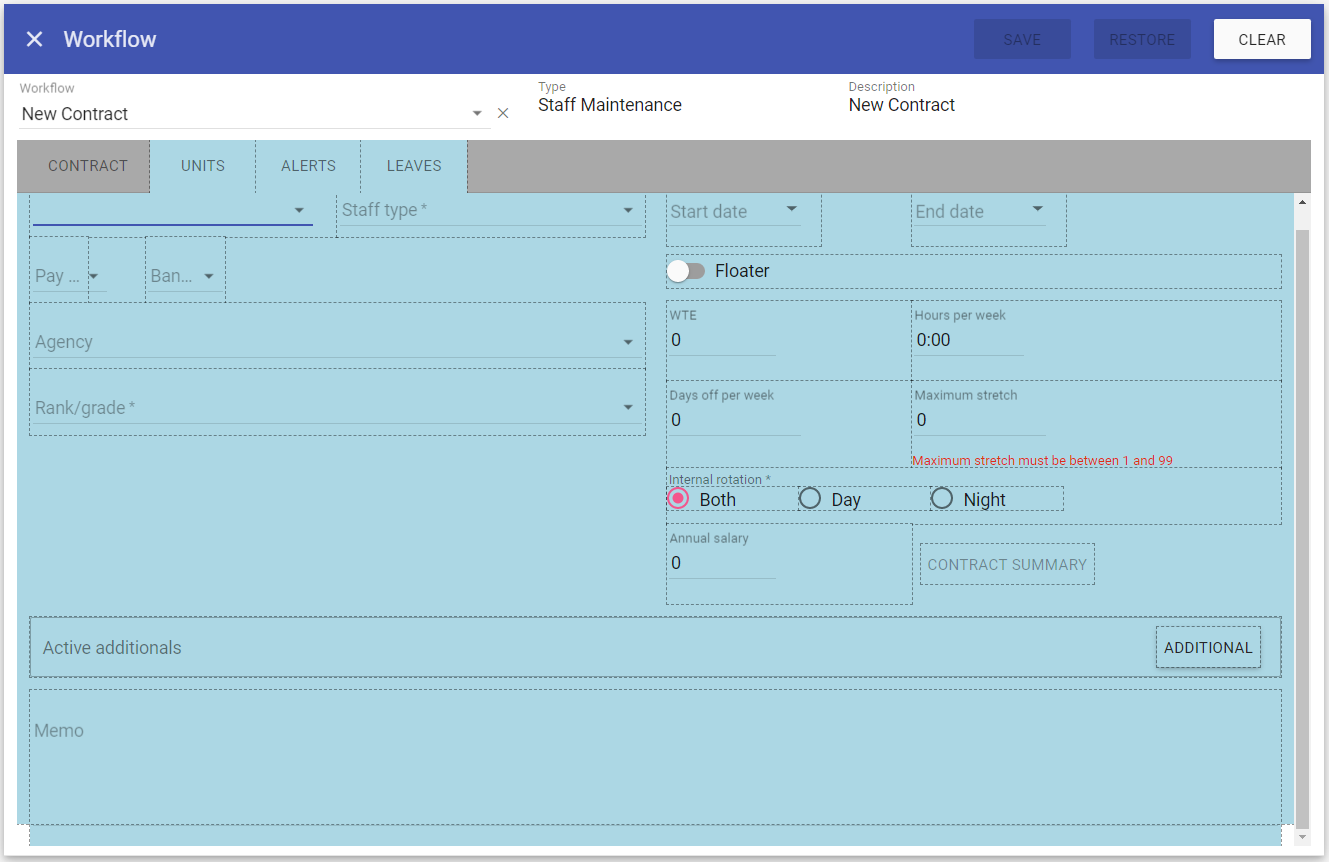This screenshot has height=862, width=1329.
Task: Open the Agency dropdown list
Action: [628, 343]
